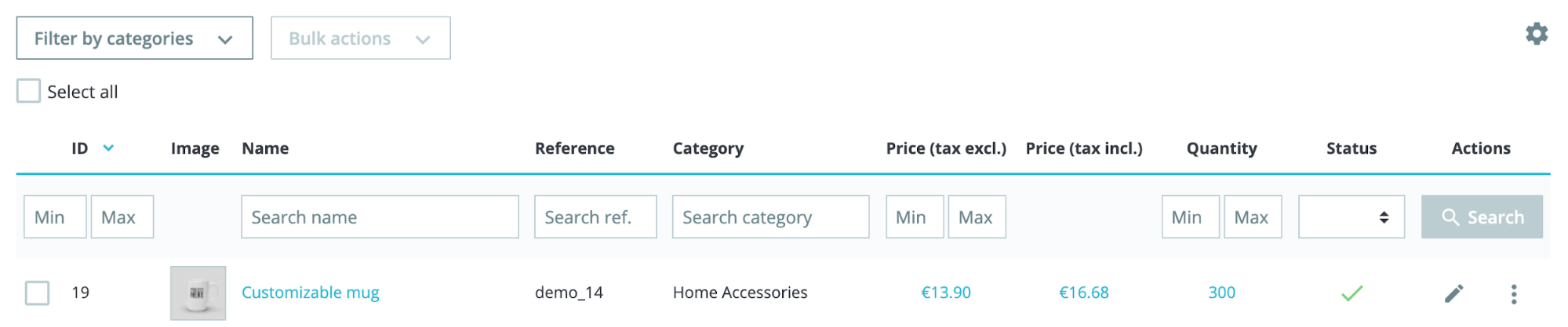This screenshot has height=327, width=1568.
Task: Open three-dot actions menu for row 19
Action: point(1513,294)
